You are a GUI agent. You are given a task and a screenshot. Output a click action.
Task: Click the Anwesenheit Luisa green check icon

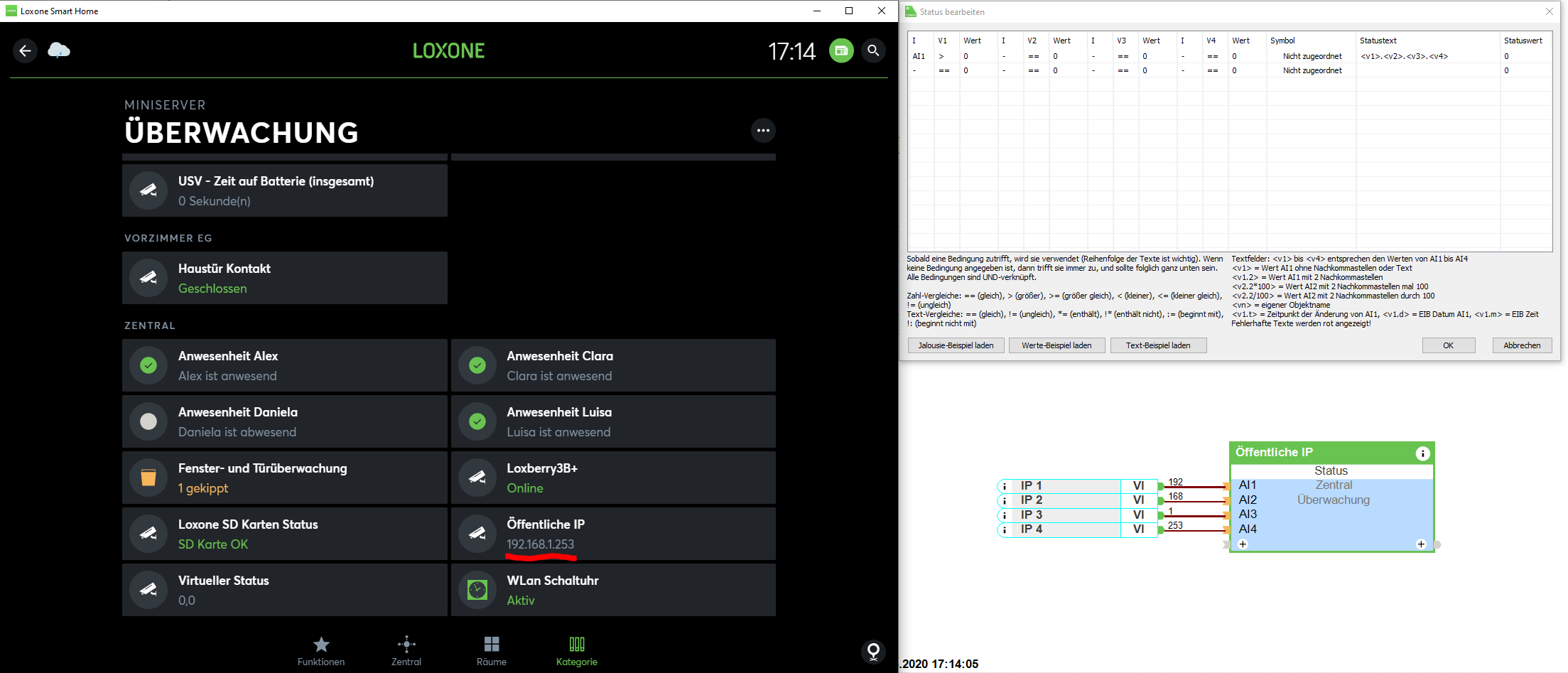click(477, 421)
